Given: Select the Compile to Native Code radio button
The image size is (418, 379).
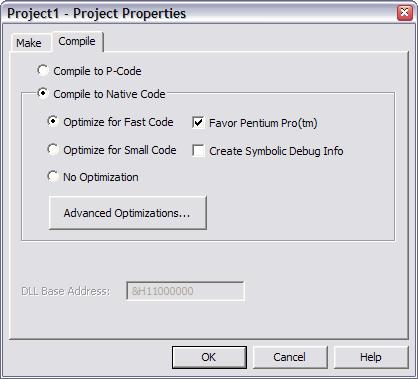Looking at the screenshot, I should [43, 94].
